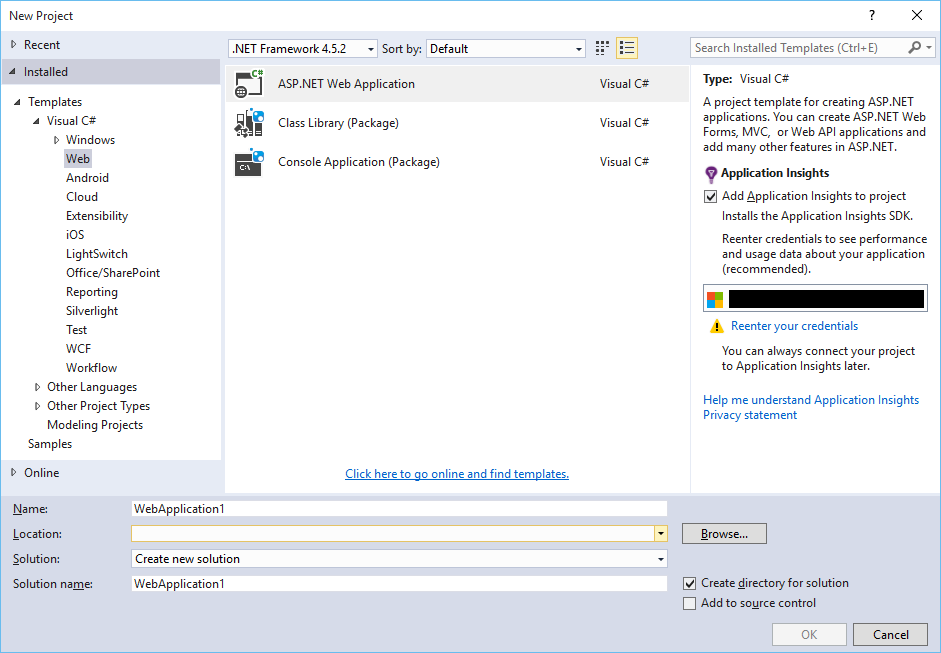Screen dimensions: 941x653
Task: Open the Solution dropdown
Action: coord(399,559)
